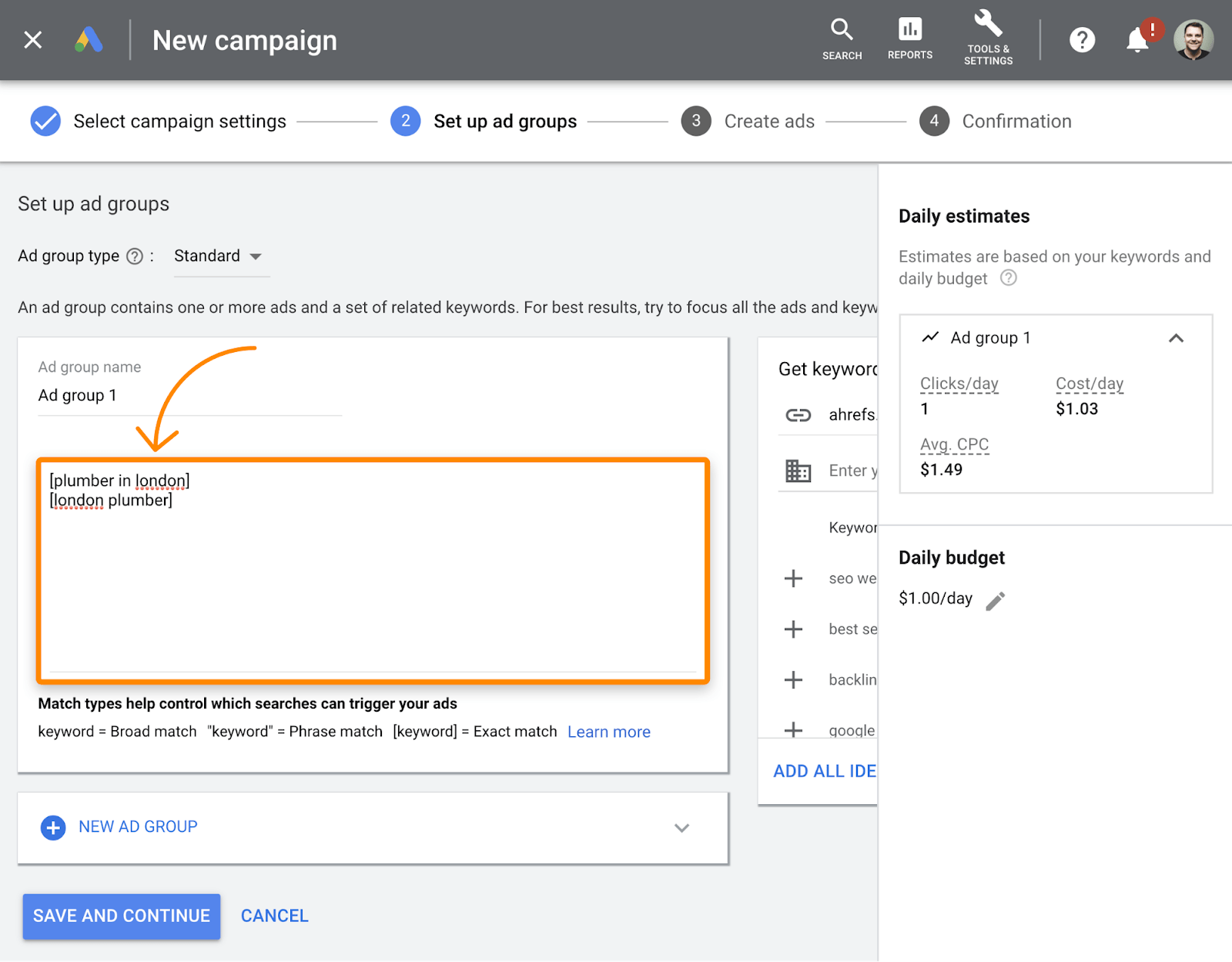The height and width of the screenshot is (962, 1232).
Task: Click the Google Ads logo
Action: click(x=89, y=40)
